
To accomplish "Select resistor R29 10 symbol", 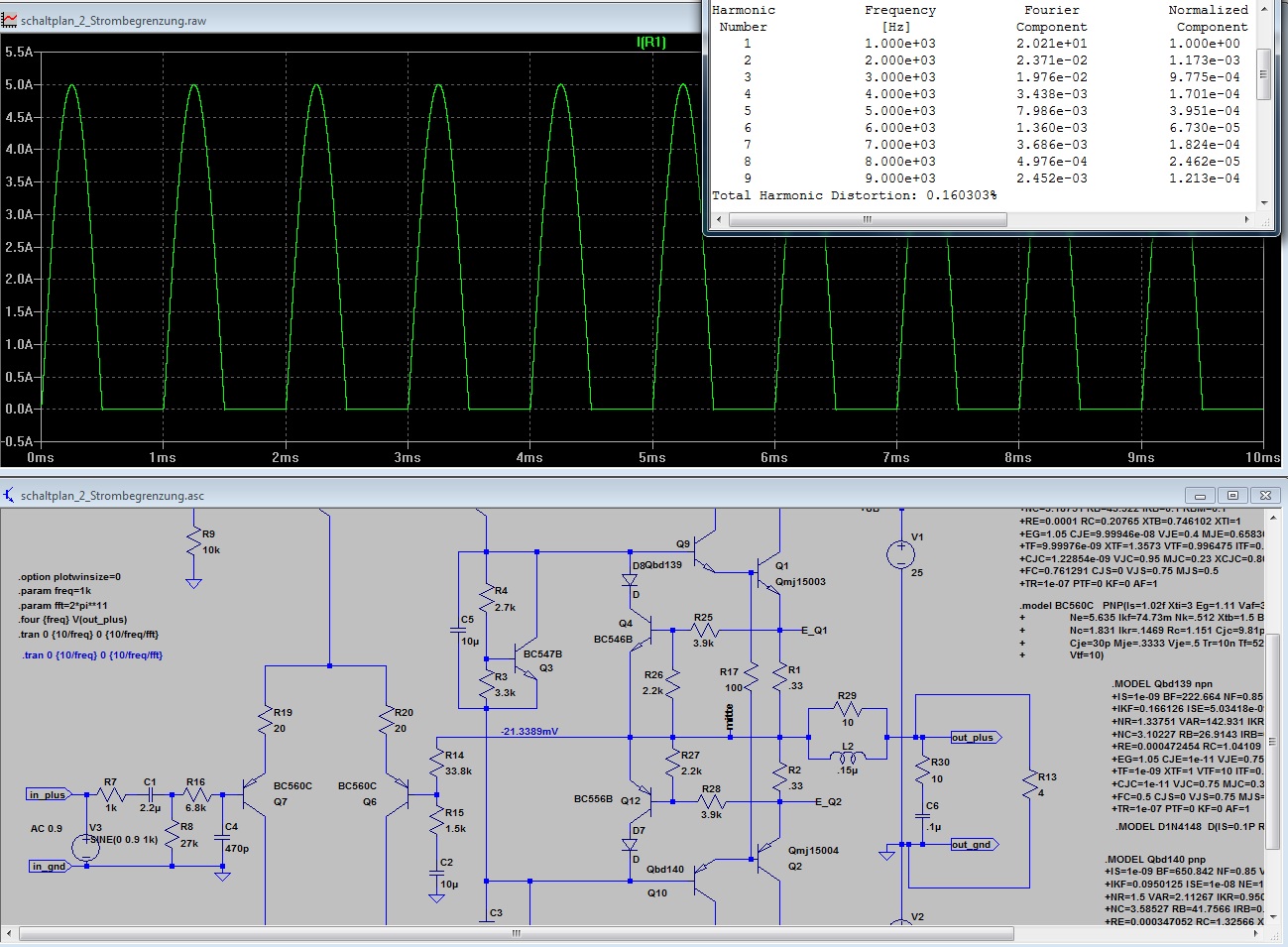I will click(x=848, y=708).
